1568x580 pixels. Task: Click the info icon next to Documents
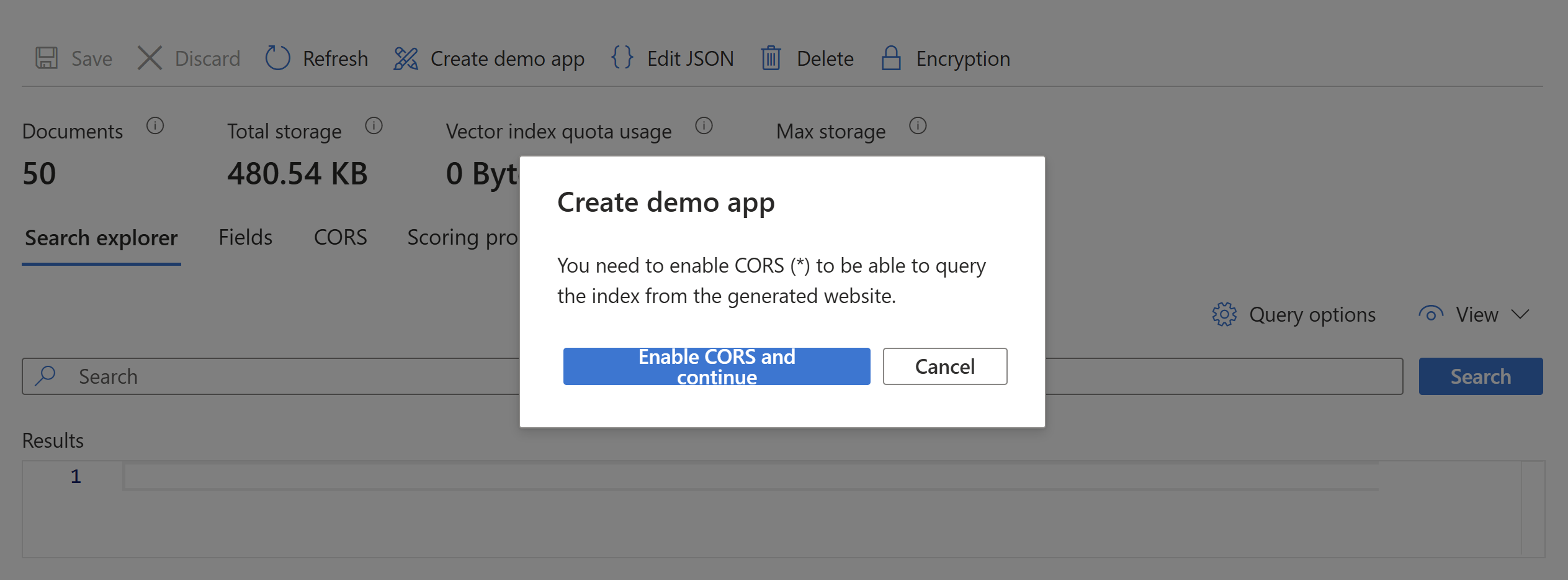tap(155, 126)
